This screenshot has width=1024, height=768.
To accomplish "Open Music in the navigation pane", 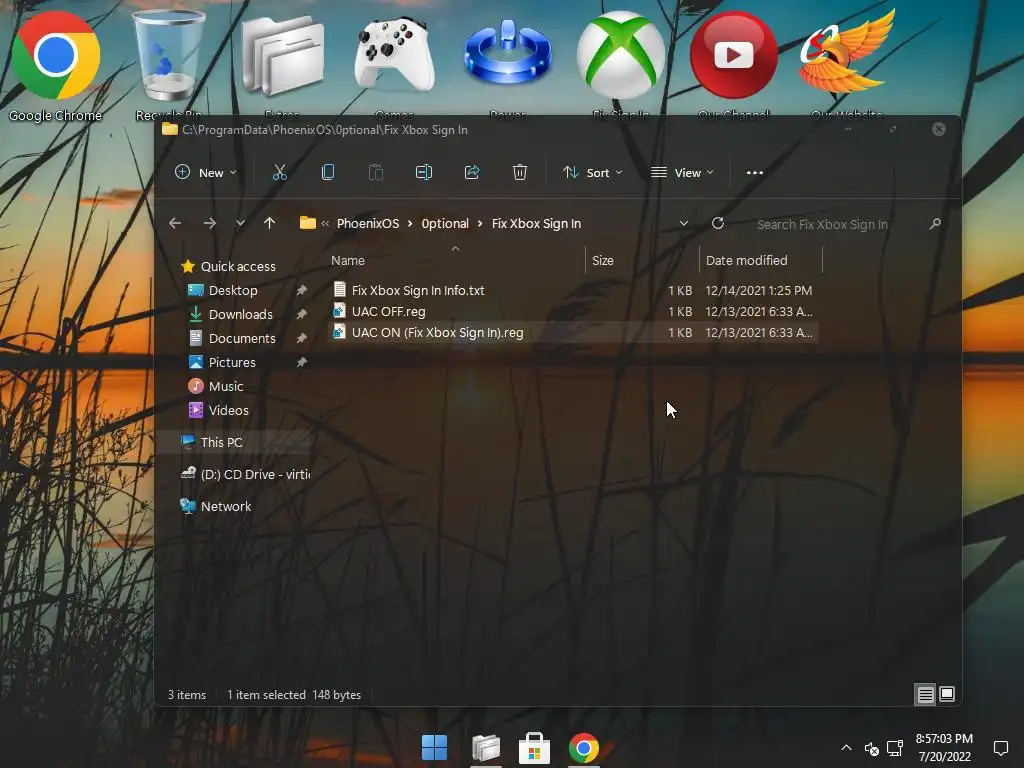I will pos(226,387).
